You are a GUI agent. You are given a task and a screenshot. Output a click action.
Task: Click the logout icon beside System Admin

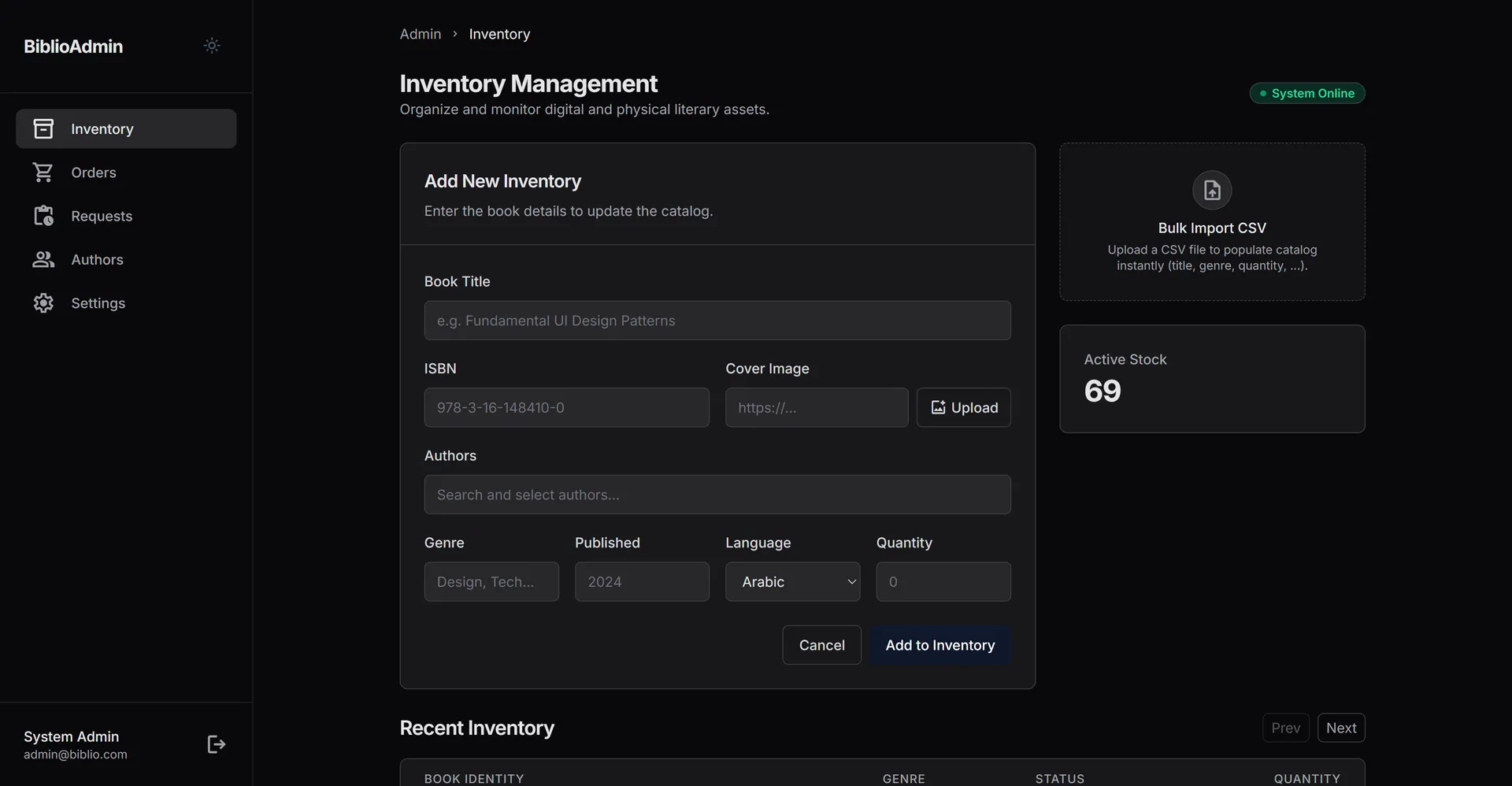(217, 744)
